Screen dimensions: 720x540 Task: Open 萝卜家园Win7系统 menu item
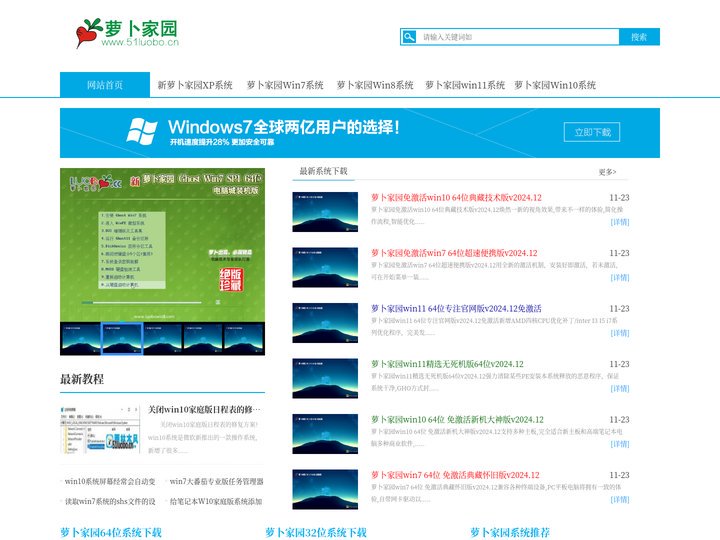[285, 85]
